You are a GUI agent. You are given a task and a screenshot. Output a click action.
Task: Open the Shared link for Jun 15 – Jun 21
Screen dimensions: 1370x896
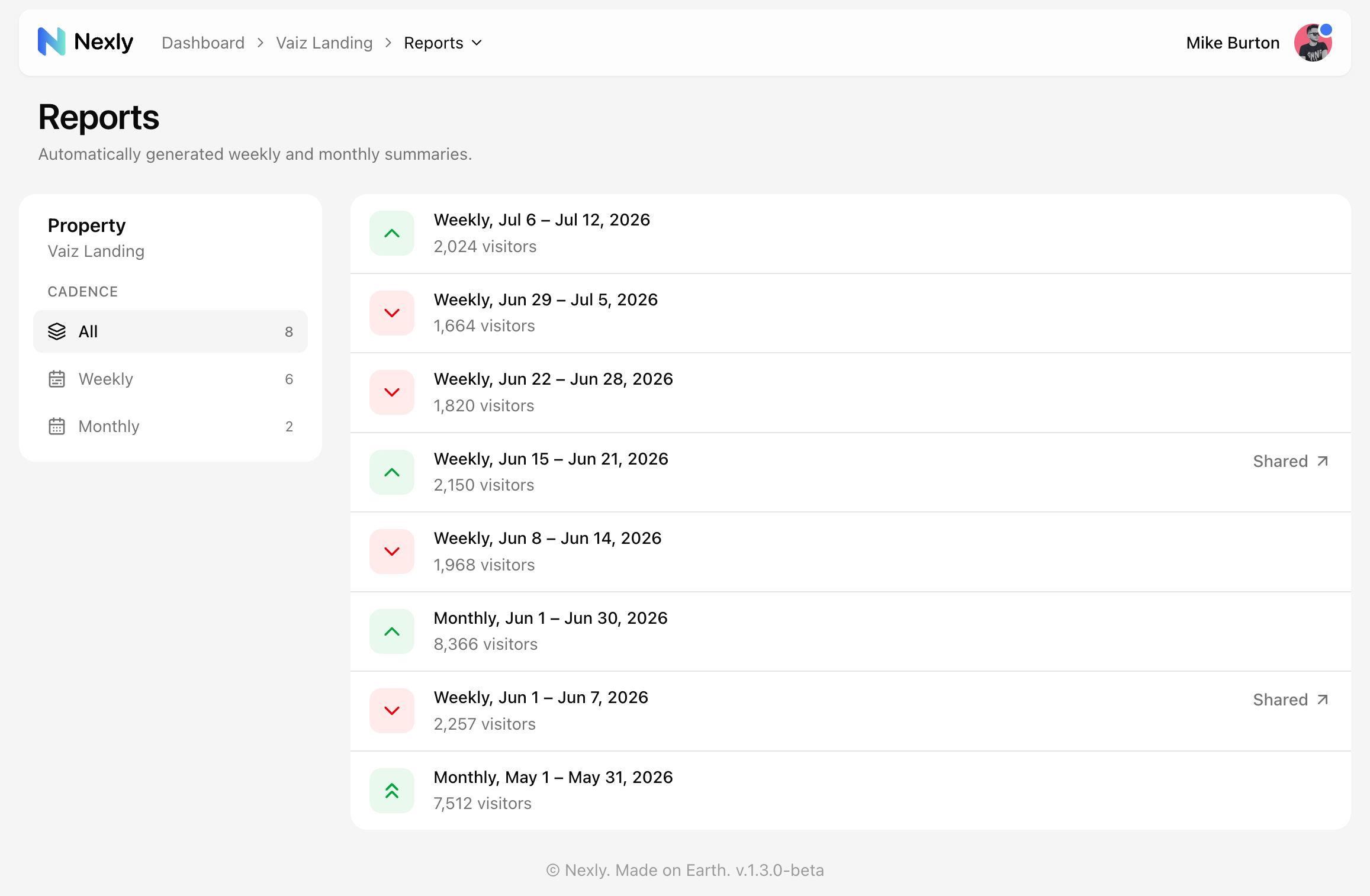click(1291, 461)
